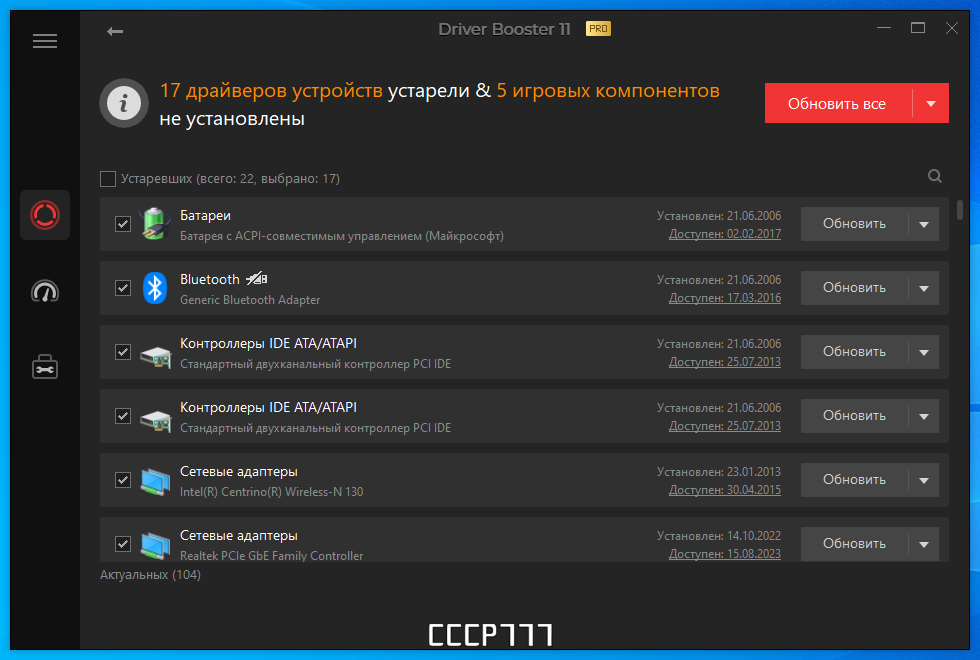
Task: Click 'Обновить' for Intel Centrino Wireless-N 130
Action: [854, 480]
